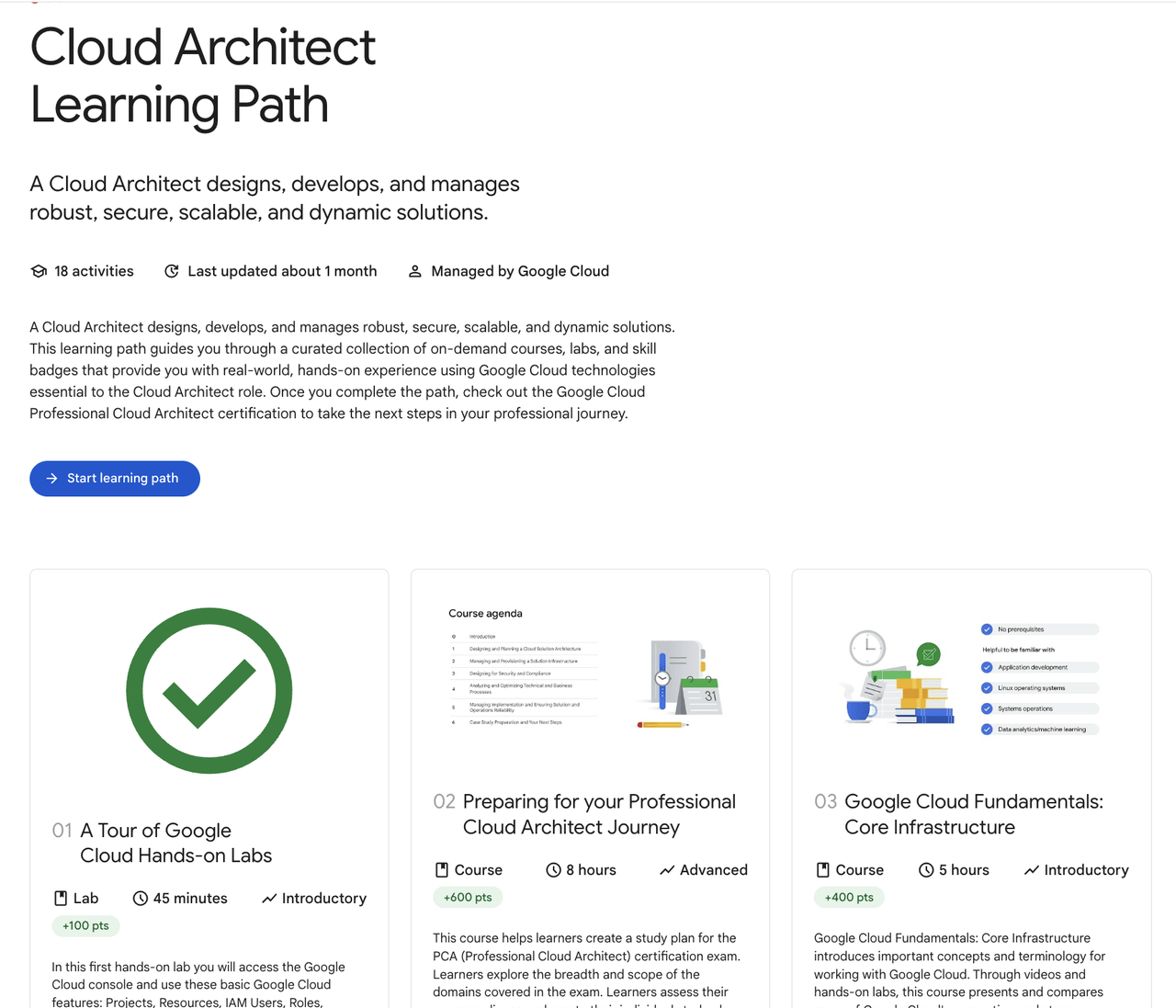1176x1008 pixels.
Task: Open A Tour of Google Cloud Hands-on Labs
Action: (176, 843)
